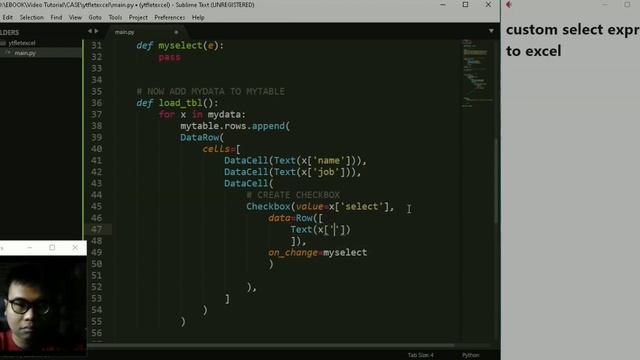Click line number 31 in gutter
This screenshot has height=360, width=640.
pos(96,46)
